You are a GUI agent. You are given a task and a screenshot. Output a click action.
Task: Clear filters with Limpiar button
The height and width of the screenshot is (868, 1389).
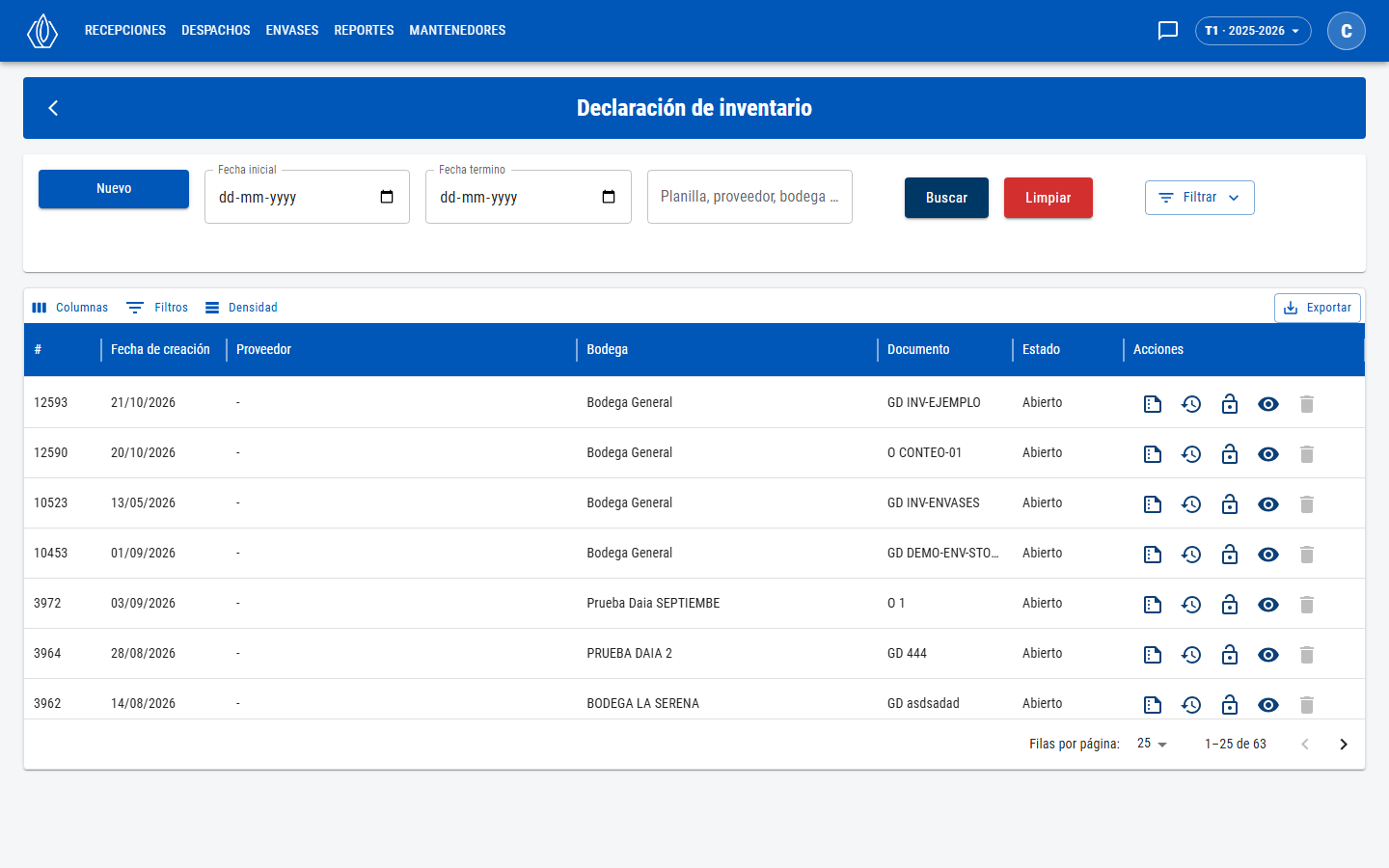coord(1049,198)
